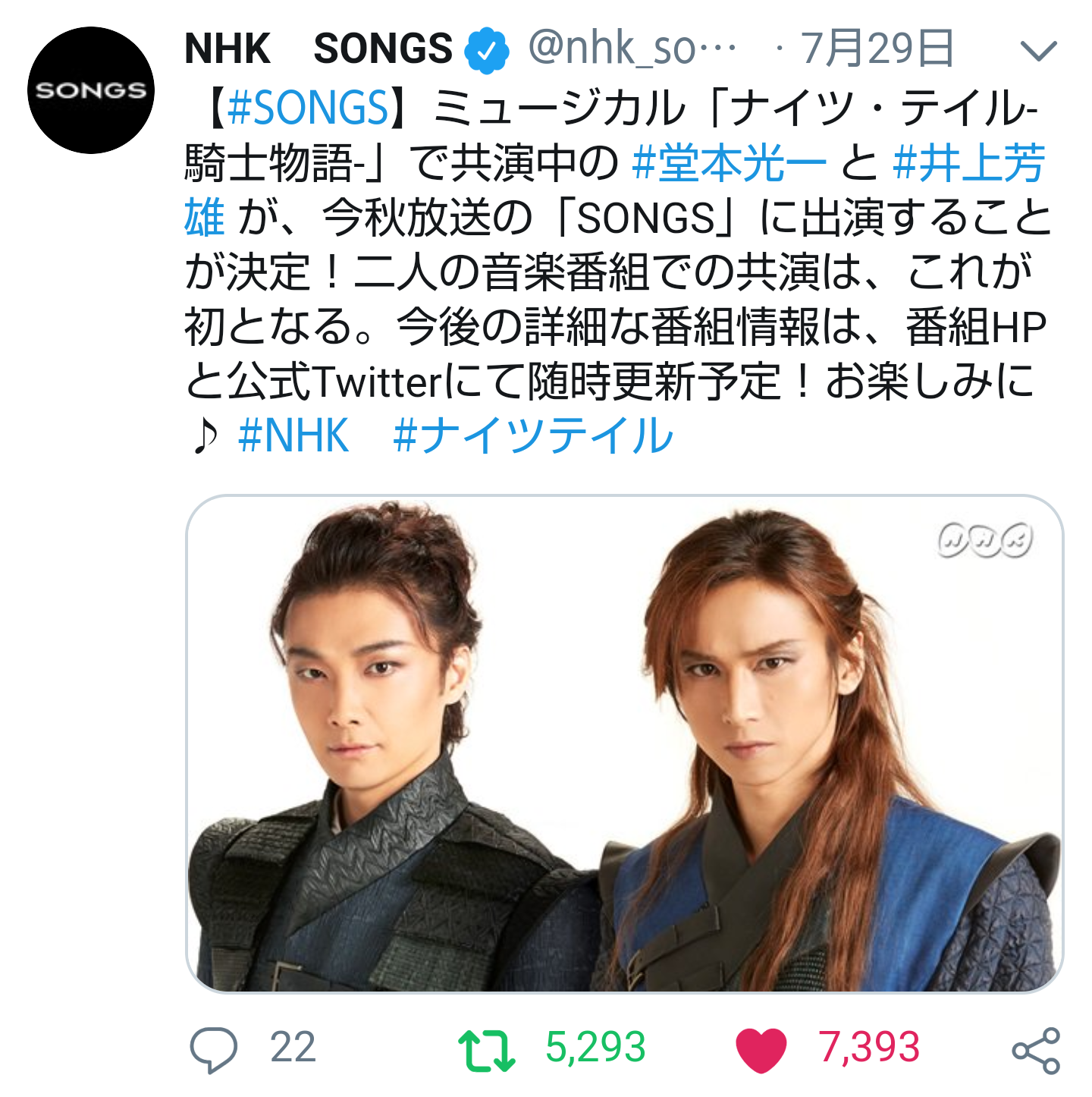
Task: Open the #NHK hashtag
Action: 293,435
